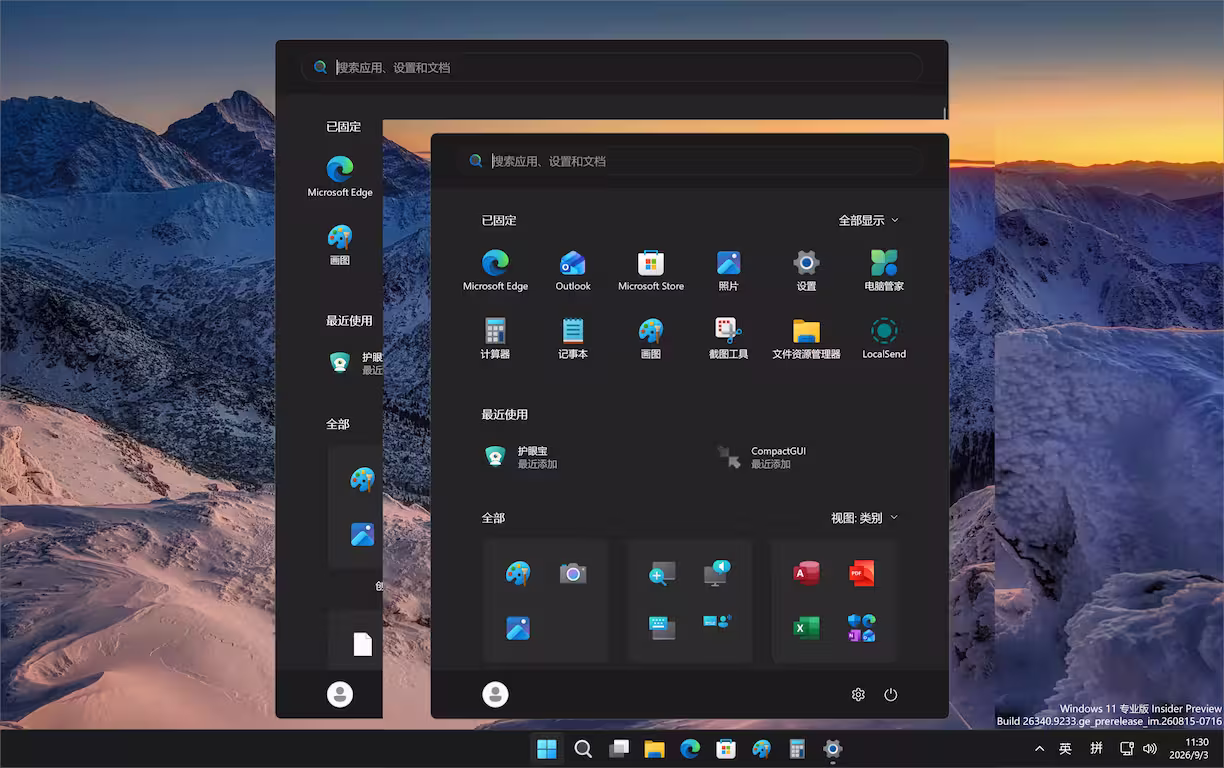Launch 截图工具 from the pinned grid
The width and height of the screenshot is (1224, 768).
point(729,339)
